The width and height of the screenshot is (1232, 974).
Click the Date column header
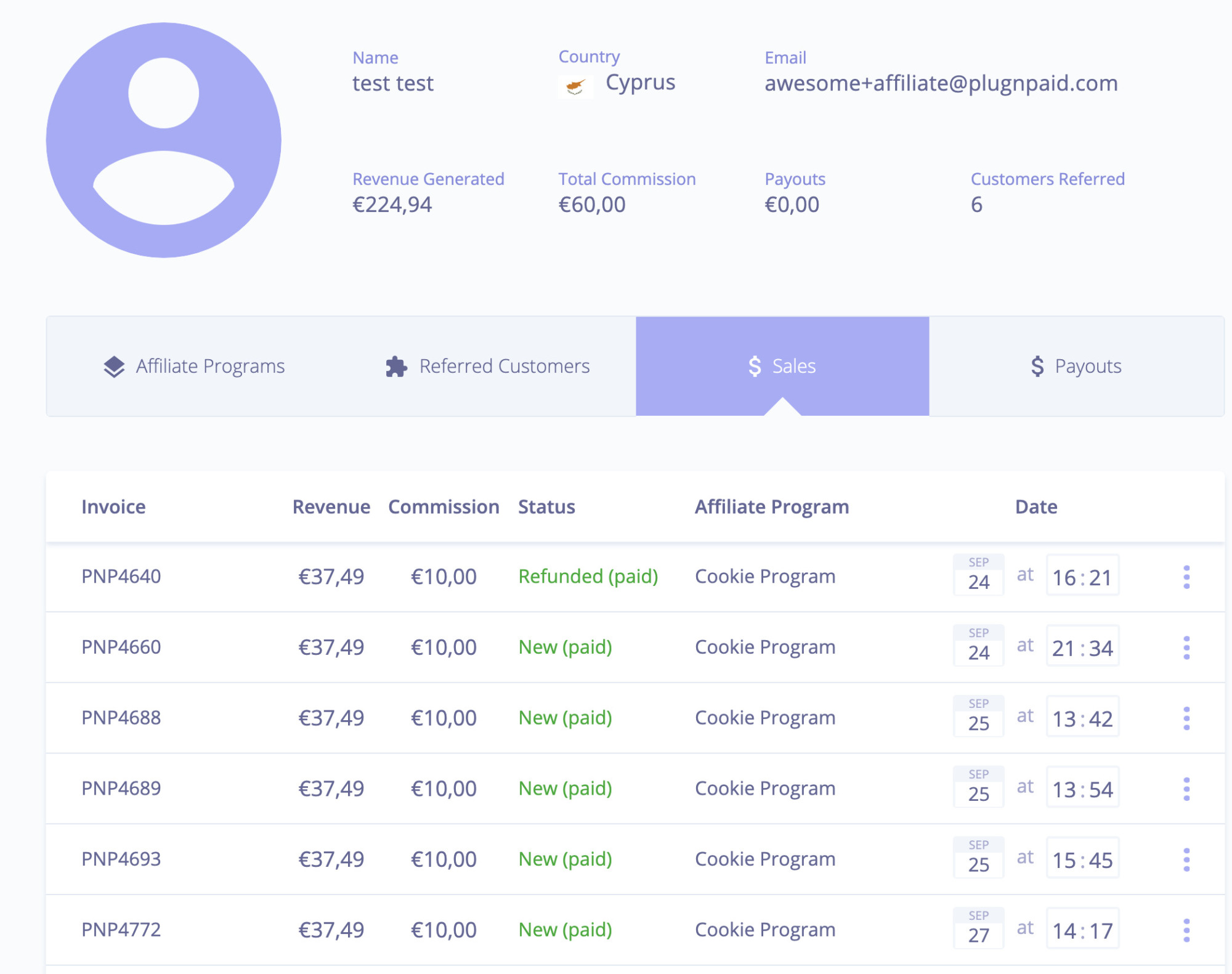[x=1035, y=507]
